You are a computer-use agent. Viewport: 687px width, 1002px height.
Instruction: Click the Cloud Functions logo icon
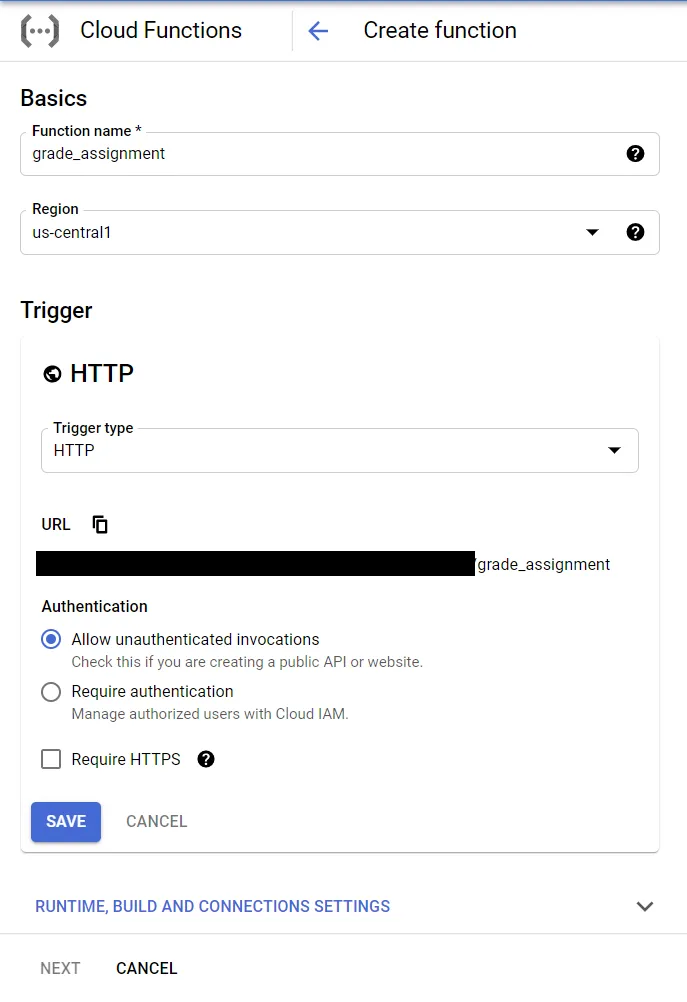click(40, 31)
